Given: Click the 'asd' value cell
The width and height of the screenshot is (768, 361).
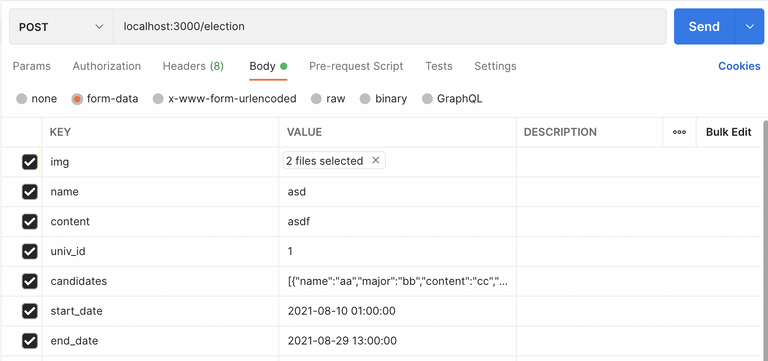Looking at the screenshot, I should coord(397,192).
